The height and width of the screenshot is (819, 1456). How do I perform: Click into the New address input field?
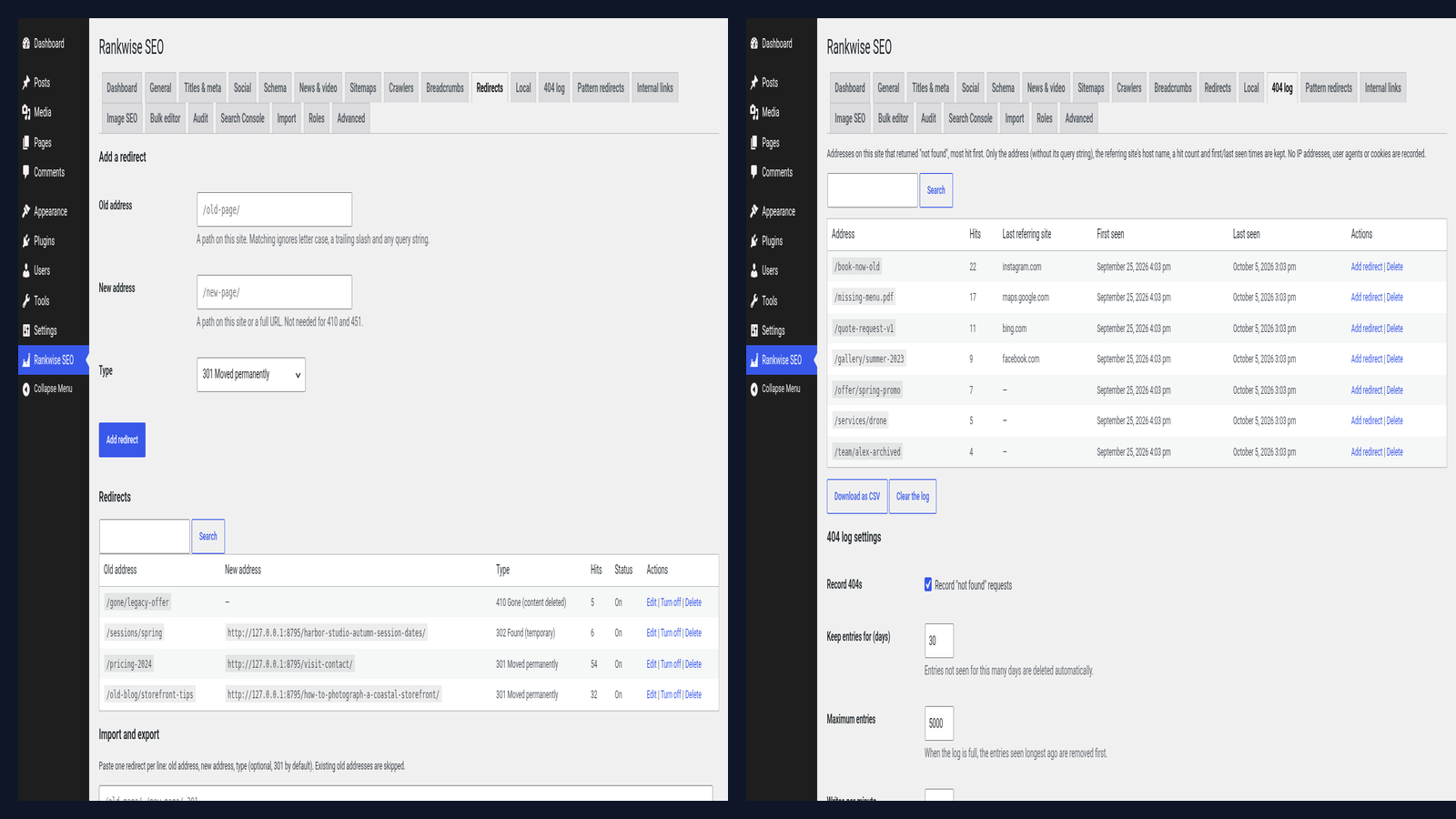click(274, 292)
